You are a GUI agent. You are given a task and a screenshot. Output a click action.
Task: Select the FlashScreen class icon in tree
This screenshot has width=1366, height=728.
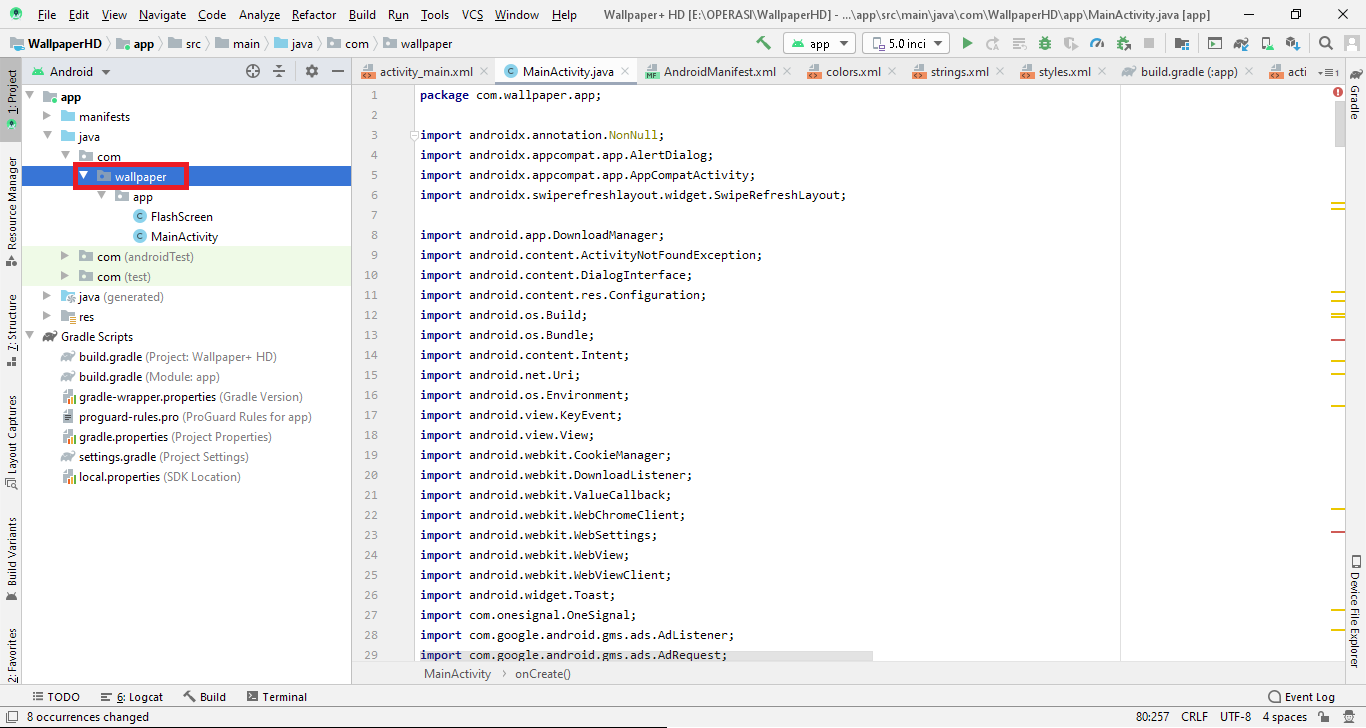[140, 217]
